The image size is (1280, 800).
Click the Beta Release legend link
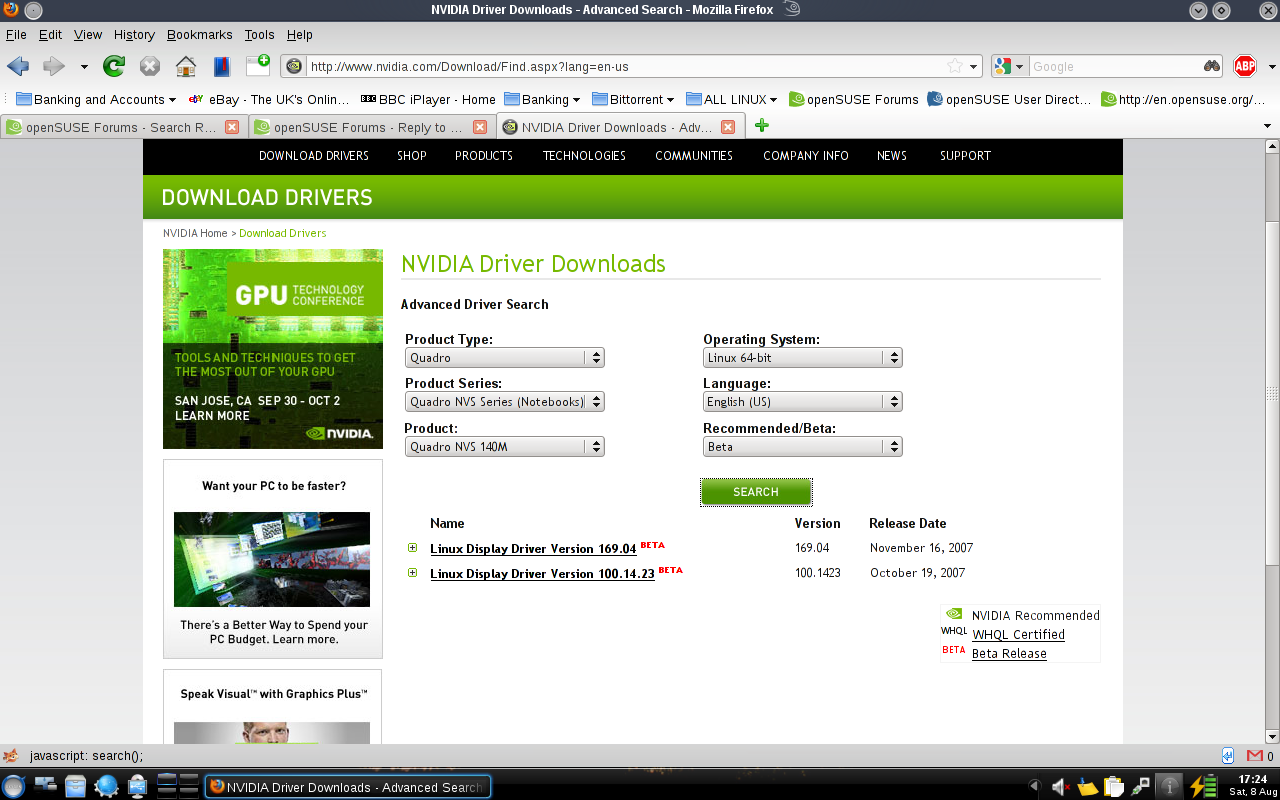(1009, 654)
